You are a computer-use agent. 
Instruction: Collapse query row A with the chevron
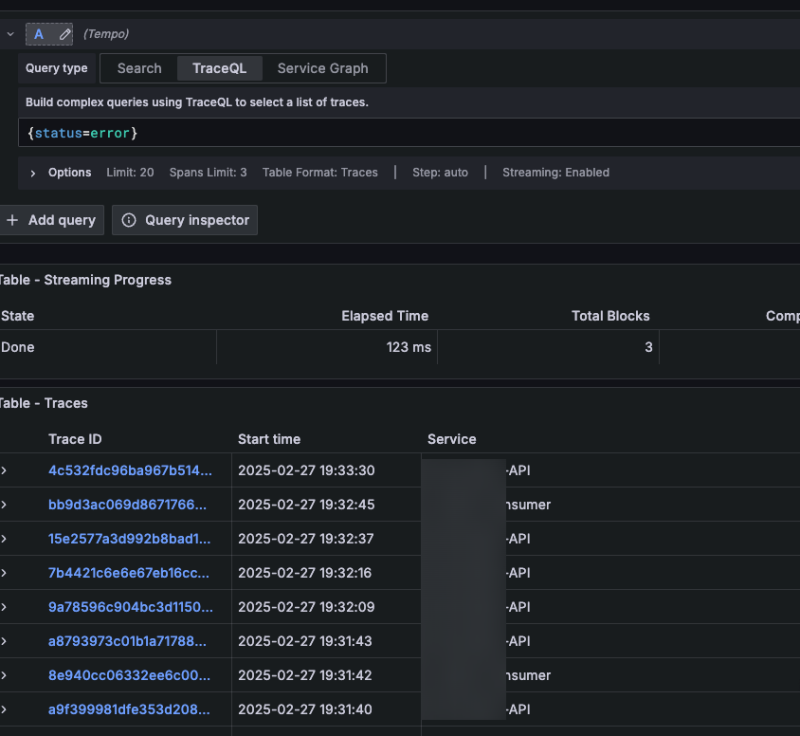(x=10, y=34)
